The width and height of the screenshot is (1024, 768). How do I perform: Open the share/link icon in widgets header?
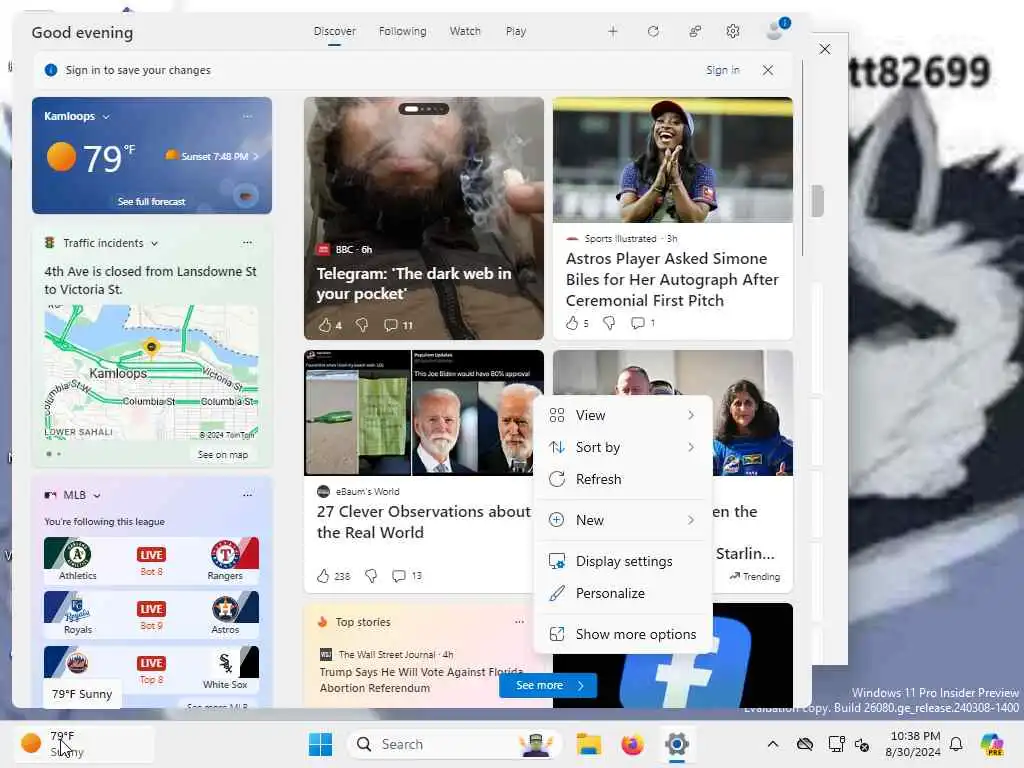695,31
